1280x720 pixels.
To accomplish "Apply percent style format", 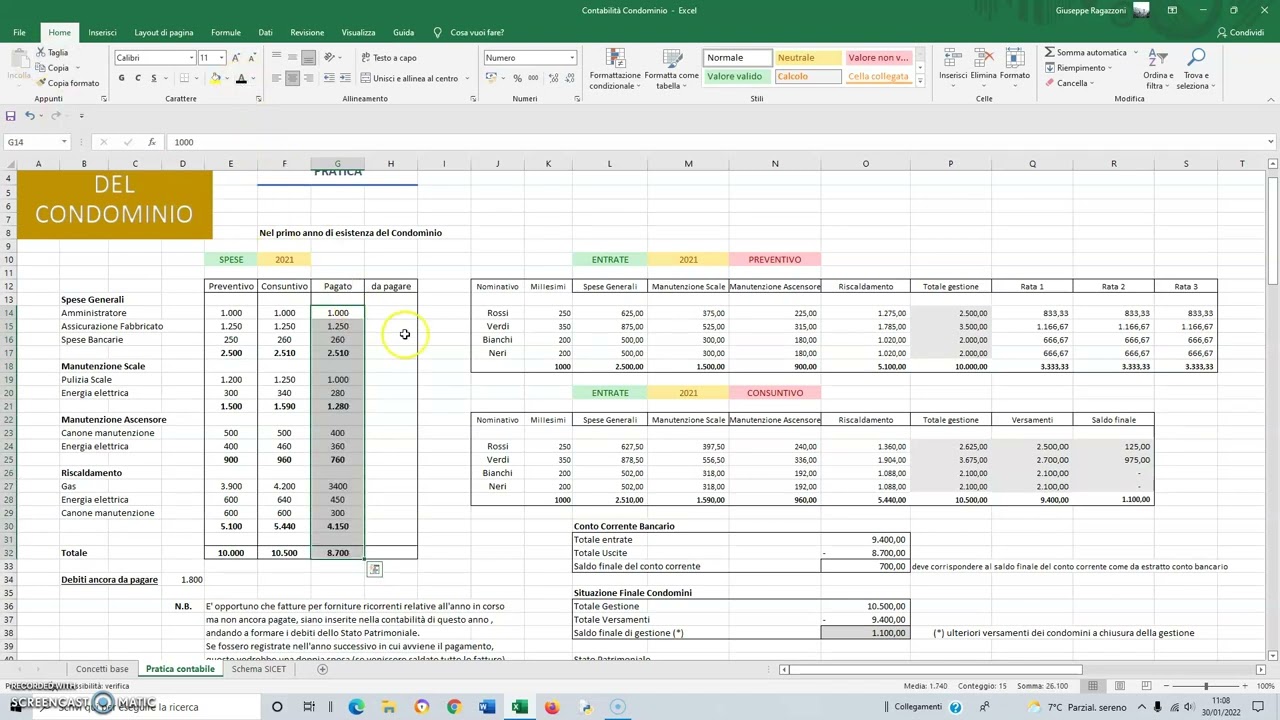I will (517, 78).
